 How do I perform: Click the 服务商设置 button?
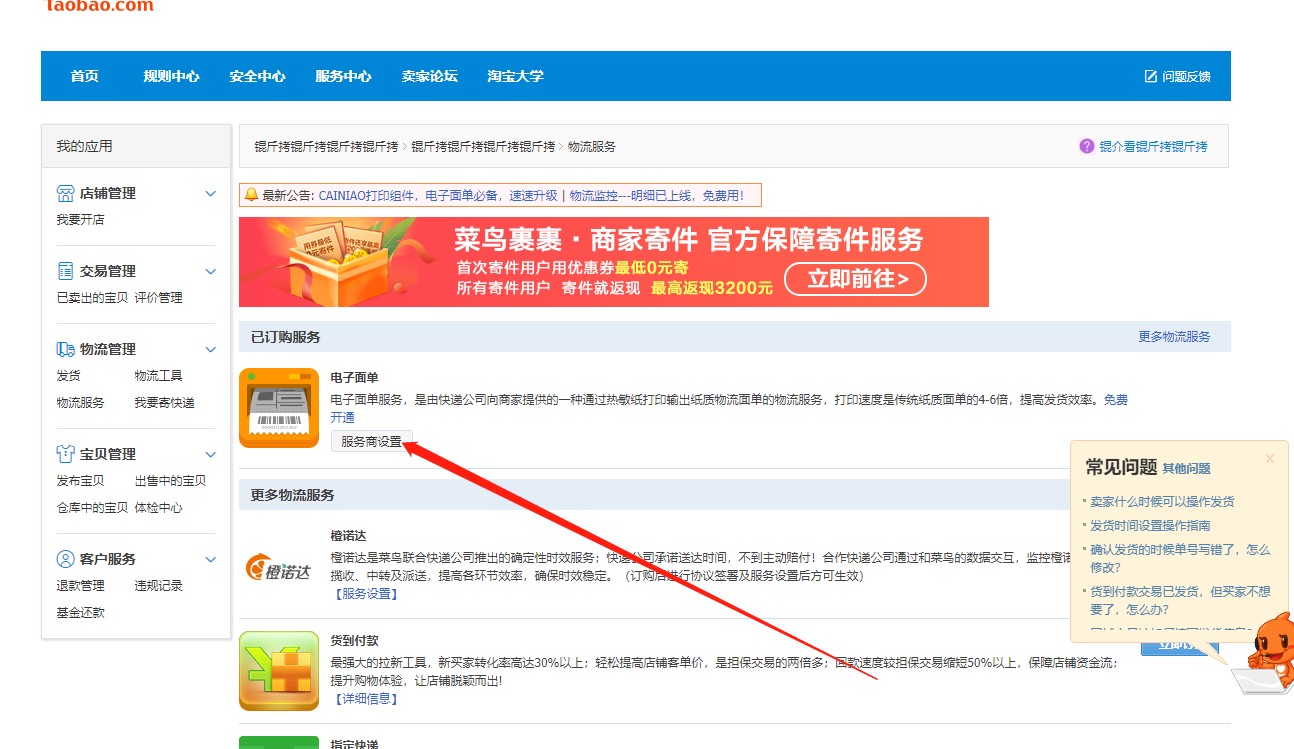pos(371,441)
